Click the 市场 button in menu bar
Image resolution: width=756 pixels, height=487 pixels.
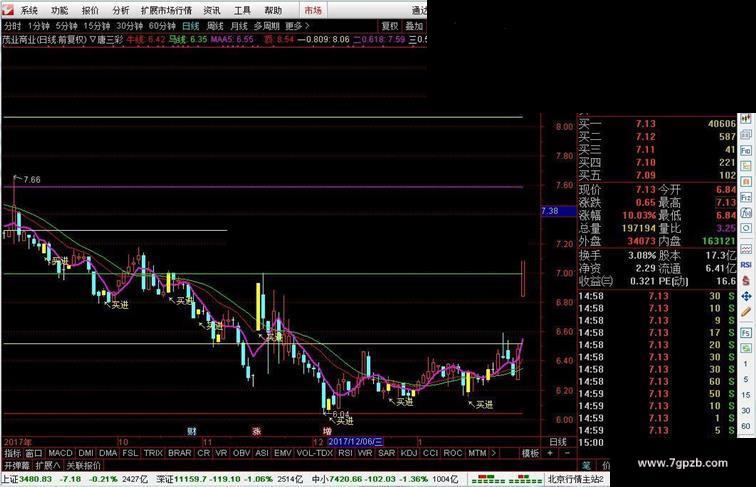313,10
